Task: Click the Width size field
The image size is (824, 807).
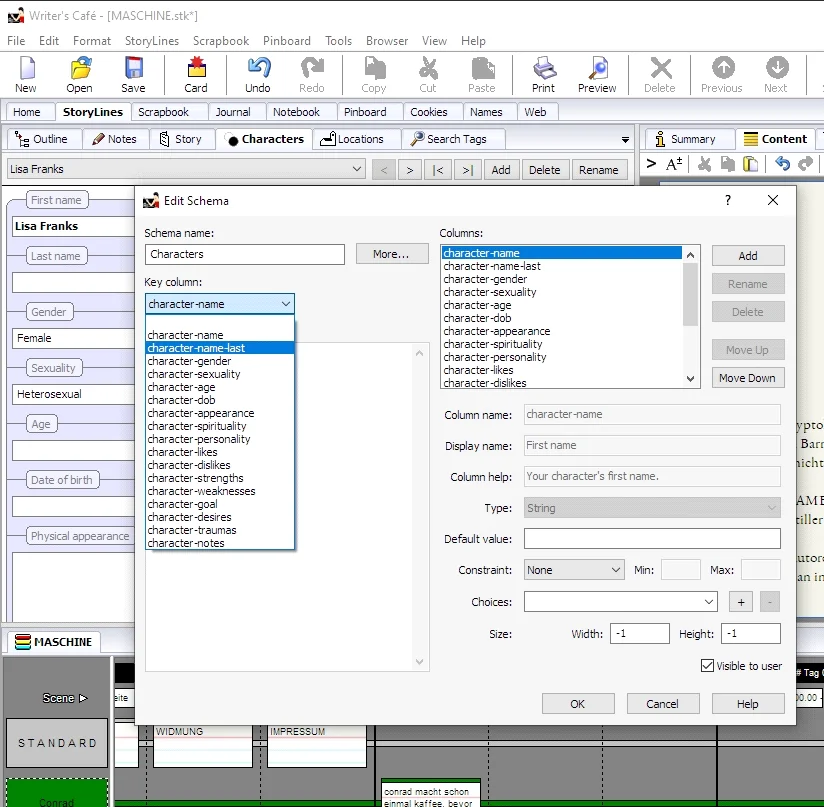Action: click(640, 634)
